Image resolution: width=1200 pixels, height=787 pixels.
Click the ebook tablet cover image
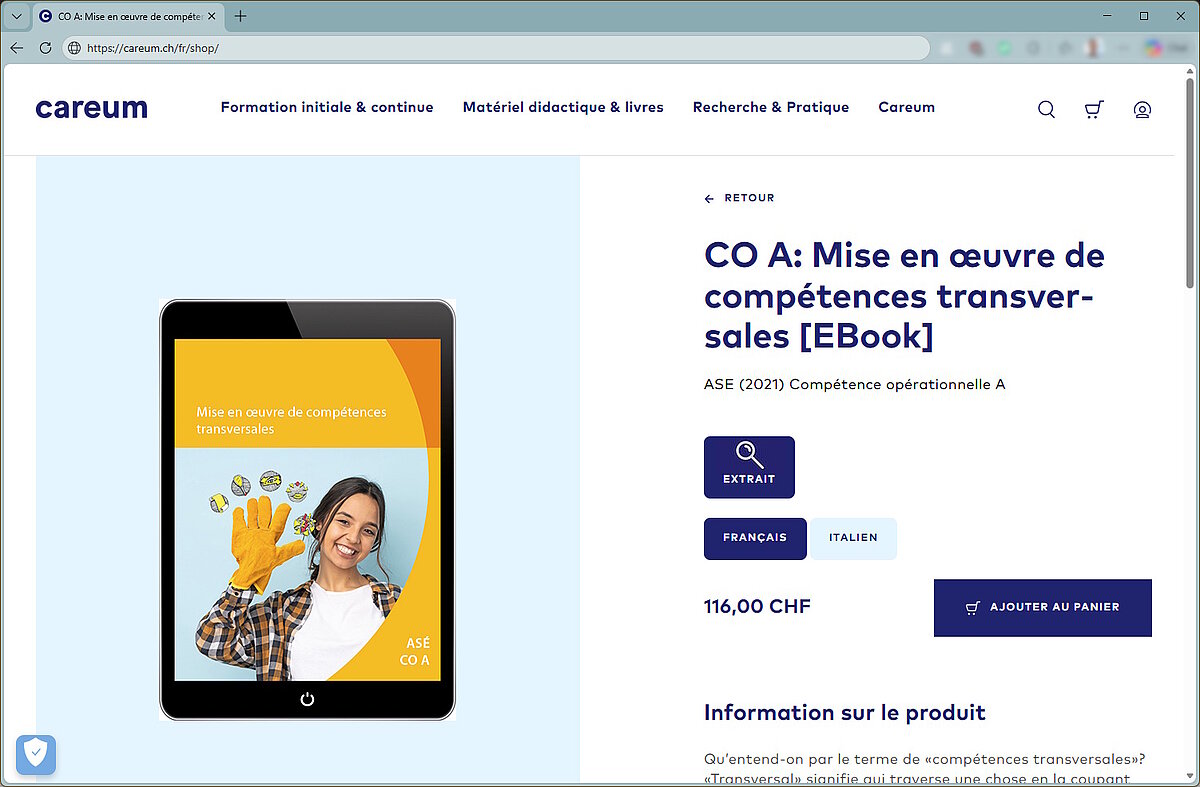point(306,510)
